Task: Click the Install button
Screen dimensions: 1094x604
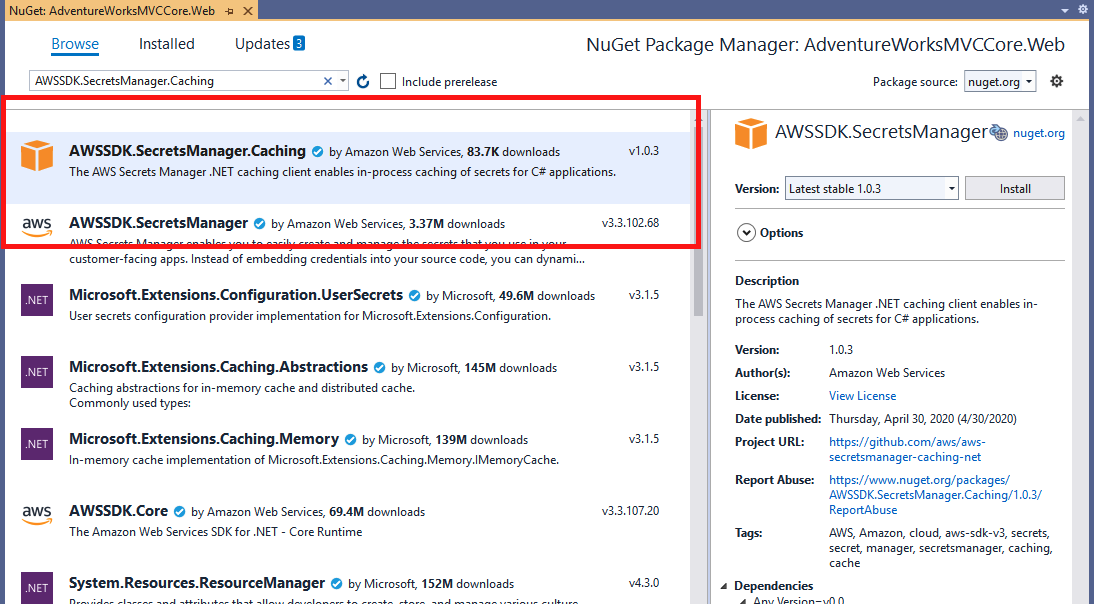Action: tap(1014, 187)
